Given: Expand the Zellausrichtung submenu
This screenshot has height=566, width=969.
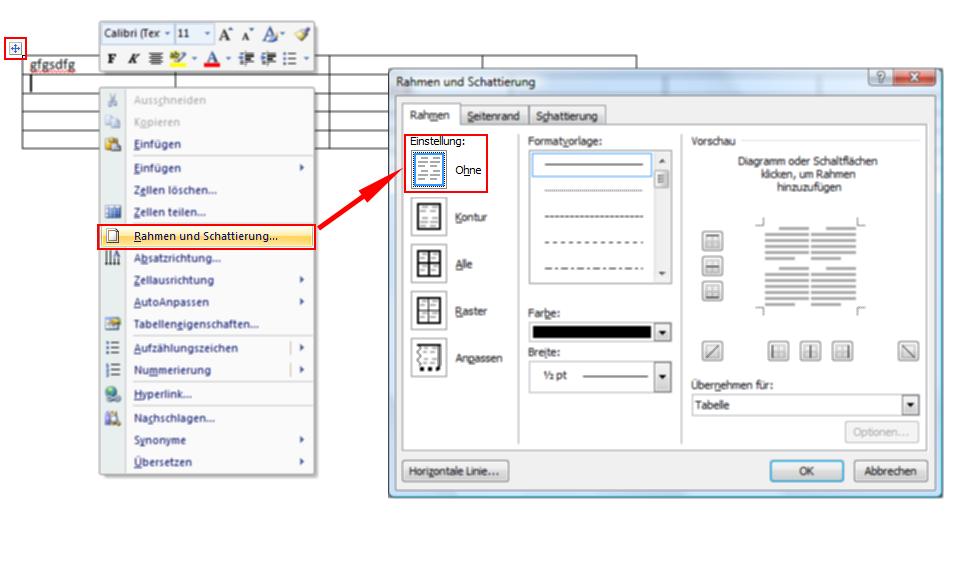Looking at the screenshot, I should click(302, 280).
